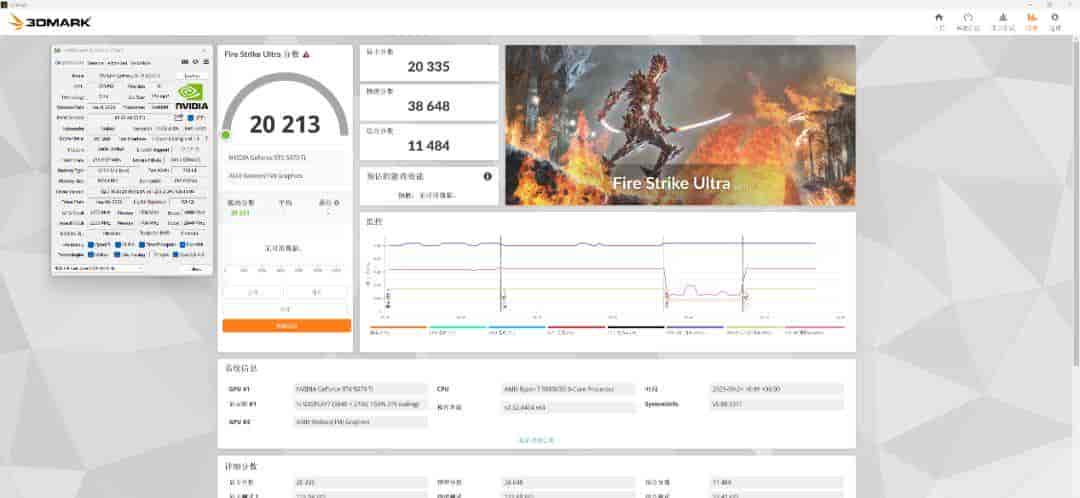Click the orange button below the score panel

tap(287, 325)
